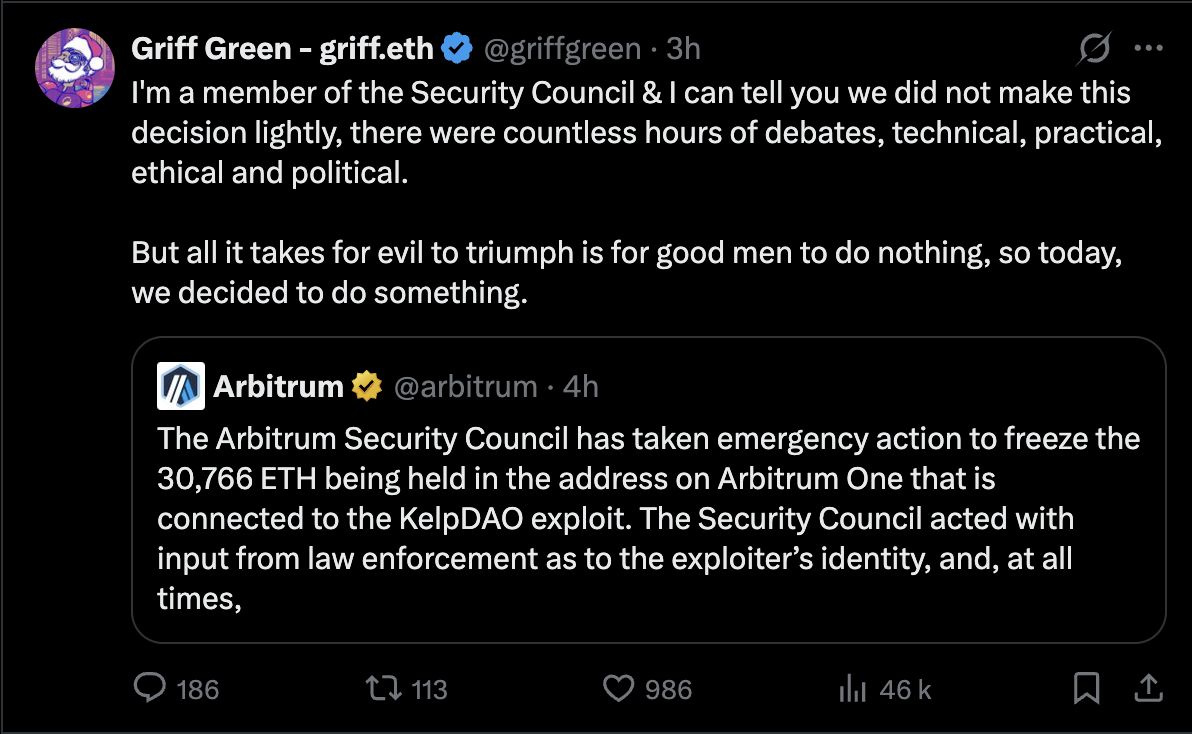Viewport: 1192px width, 734px height.
Task: Click the Arbitrum account name in quote
Action: tap(279, 386)
